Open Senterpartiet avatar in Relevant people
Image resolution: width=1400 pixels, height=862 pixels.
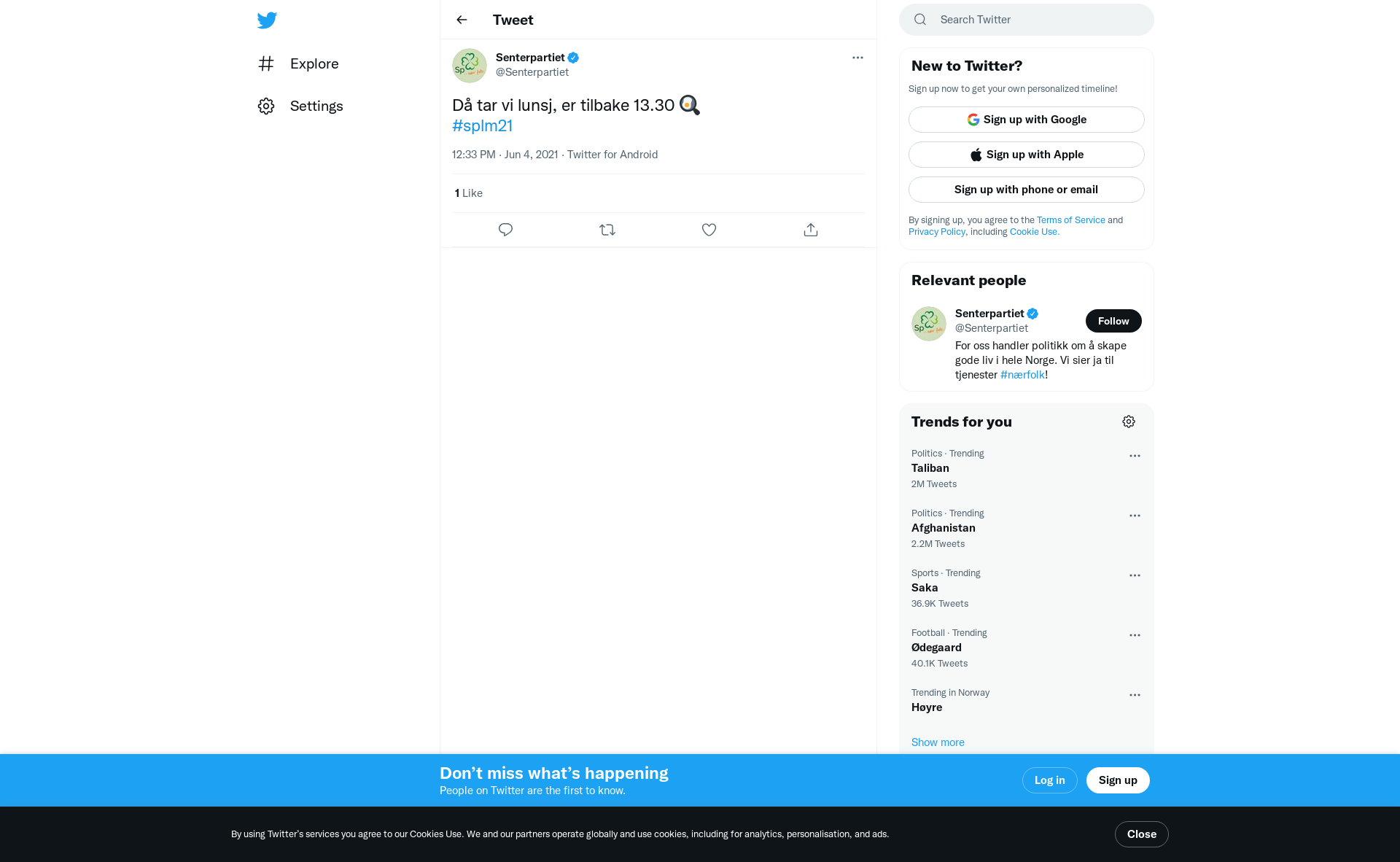(929, 324)
